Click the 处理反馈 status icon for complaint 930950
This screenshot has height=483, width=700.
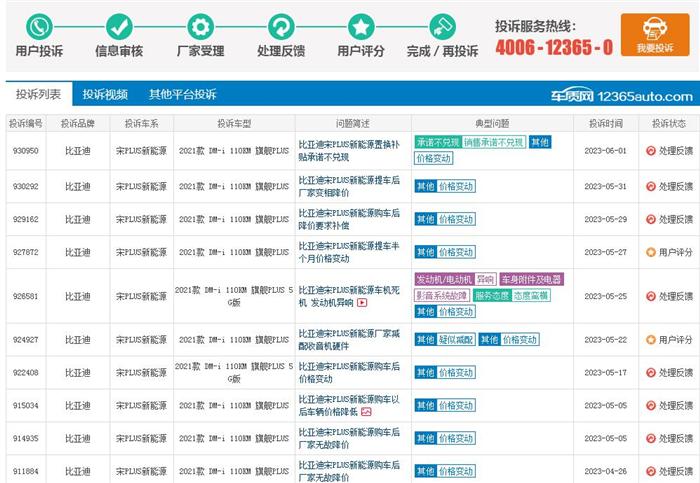pos(651,151)
